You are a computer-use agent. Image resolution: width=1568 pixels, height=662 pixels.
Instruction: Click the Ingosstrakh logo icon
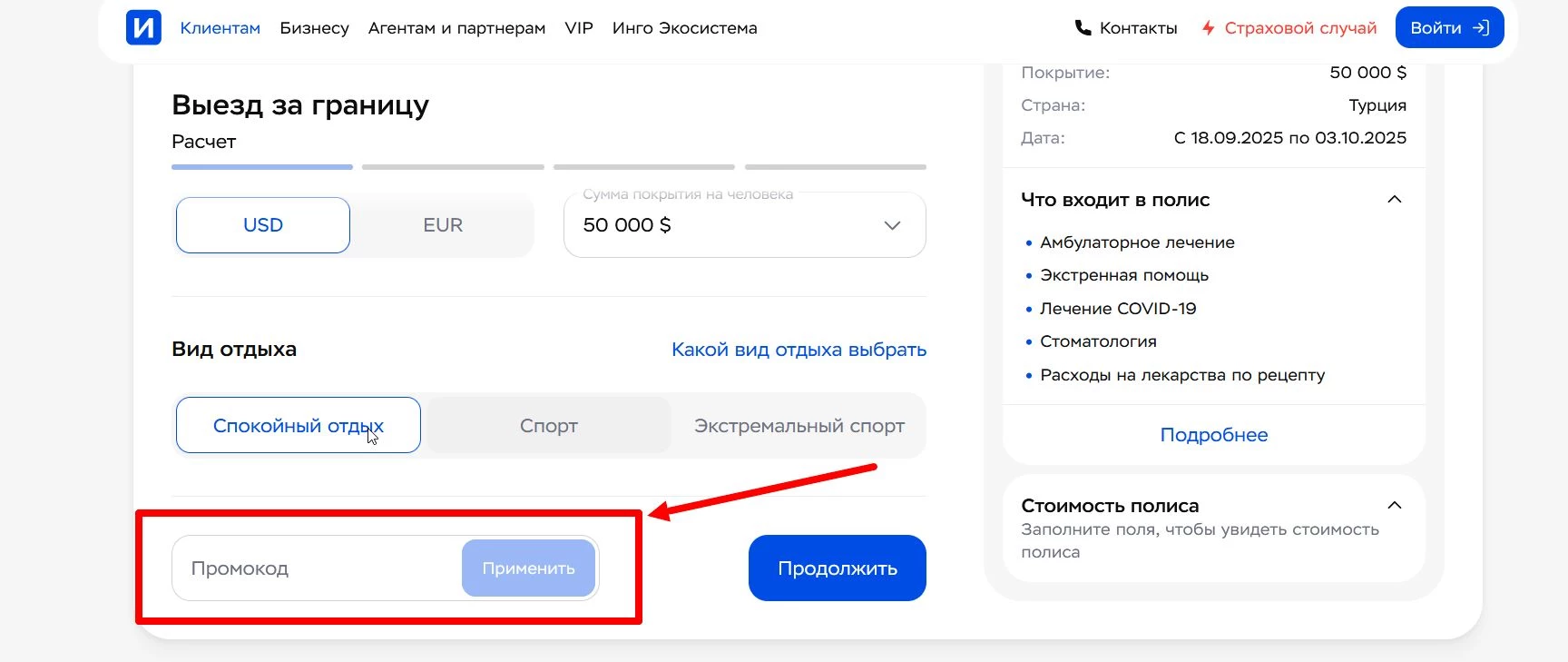pyautogui.click(x=143, y=27)
